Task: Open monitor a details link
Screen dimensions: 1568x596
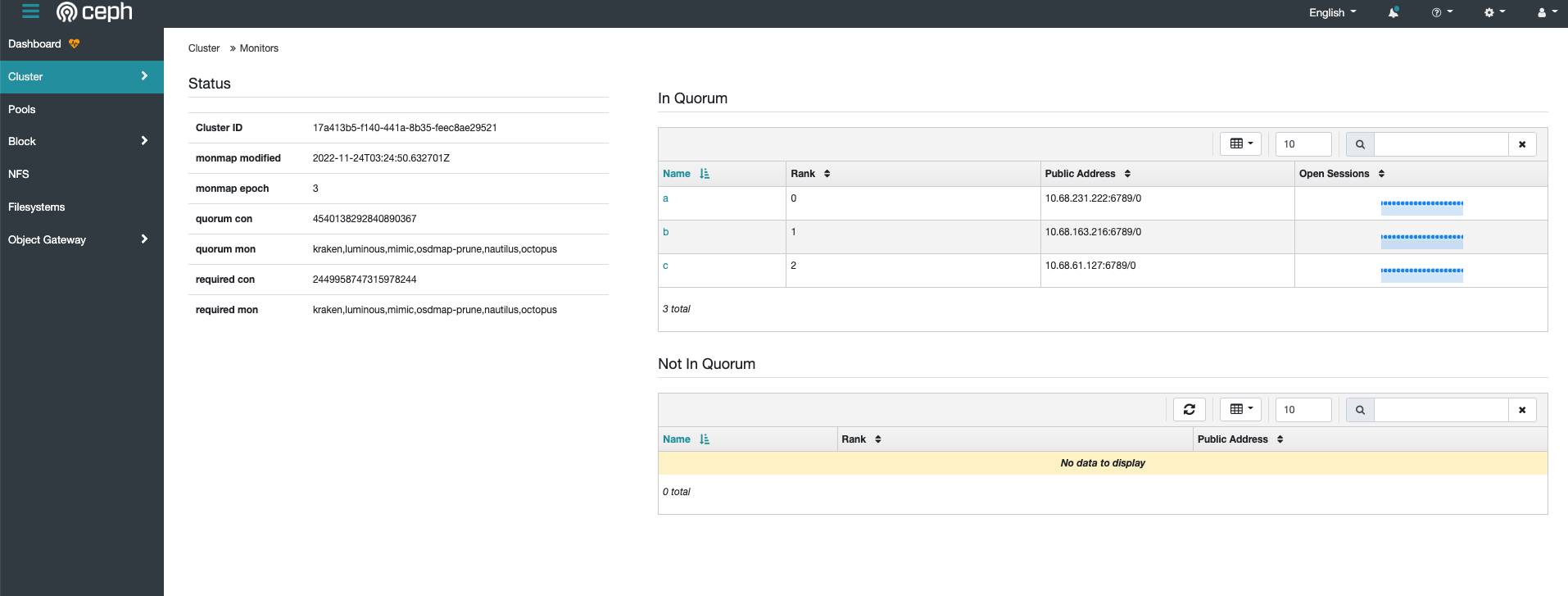Action: (665, 198)
